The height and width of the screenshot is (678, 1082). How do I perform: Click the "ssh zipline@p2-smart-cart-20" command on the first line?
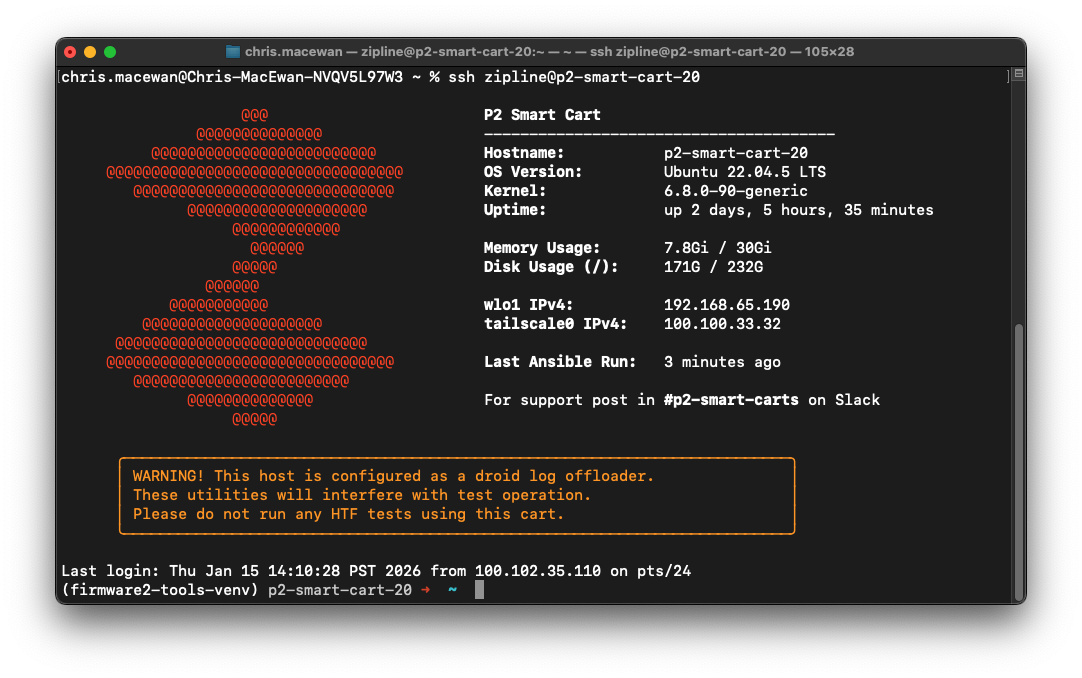[574, 77]
